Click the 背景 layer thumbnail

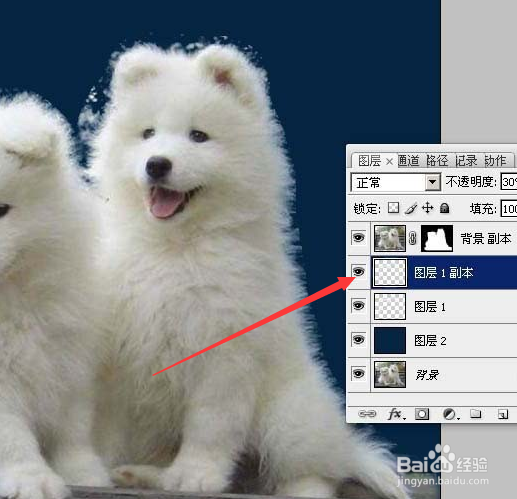[x=390, y=374]
